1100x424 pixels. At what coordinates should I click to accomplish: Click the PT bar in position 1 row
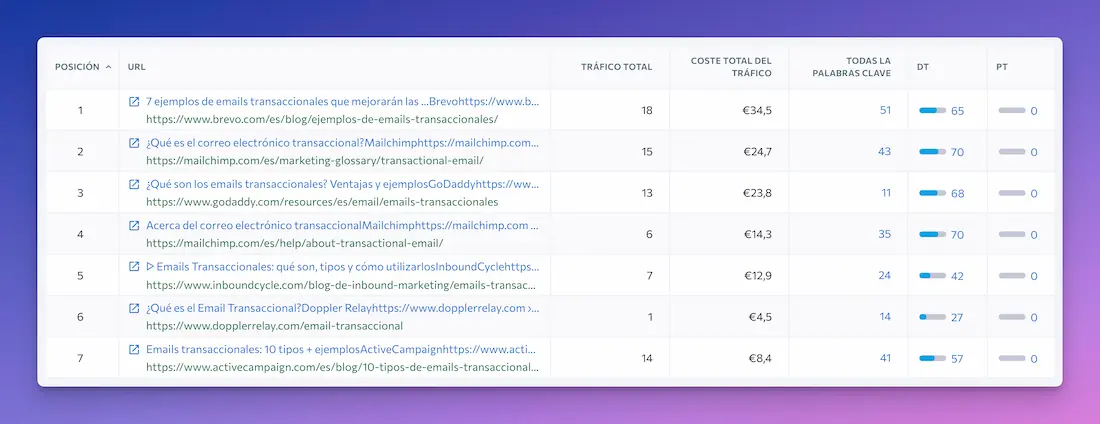point(1011,110)
